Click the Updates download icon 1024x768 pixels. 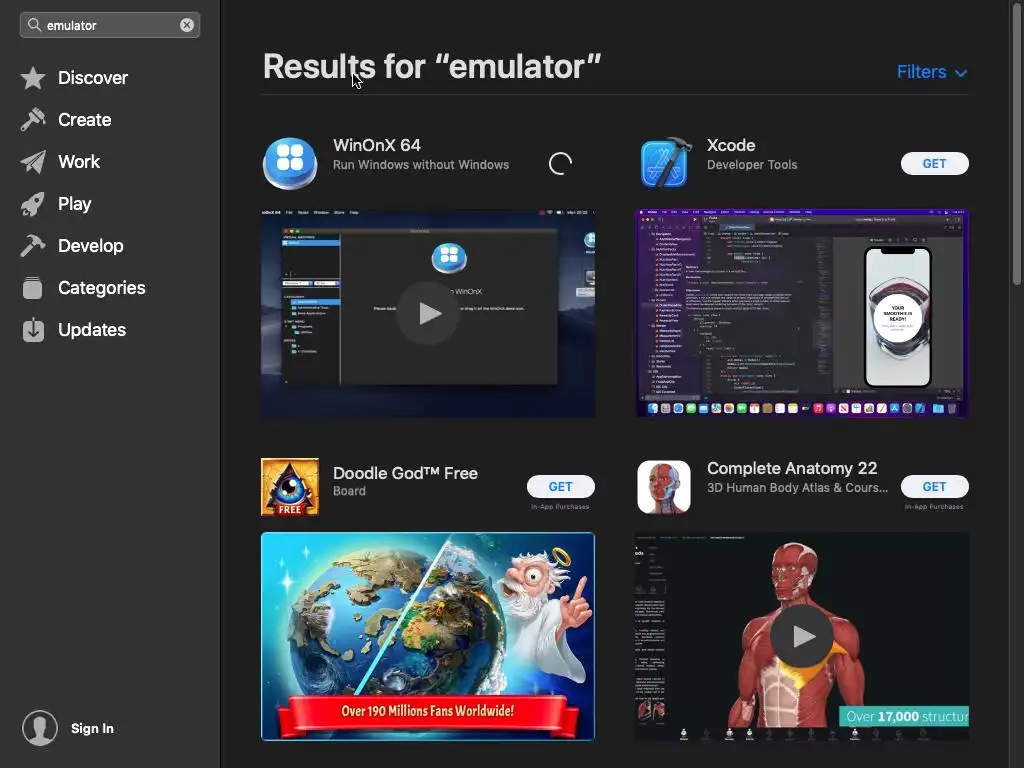pyautogui.click(x=33, y=330)
